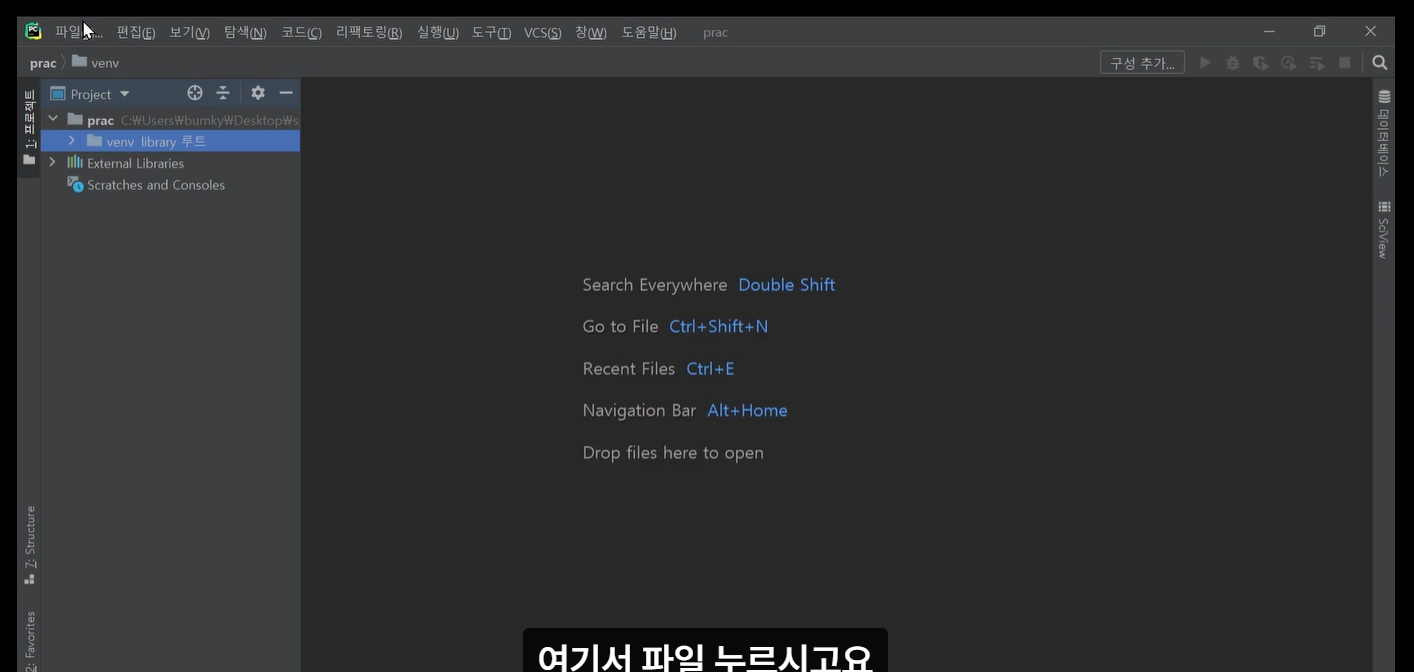This screenshot has width=1414, height=672.
Task: Click prac in navigation breadcrumb
Action: pos(43,63)
